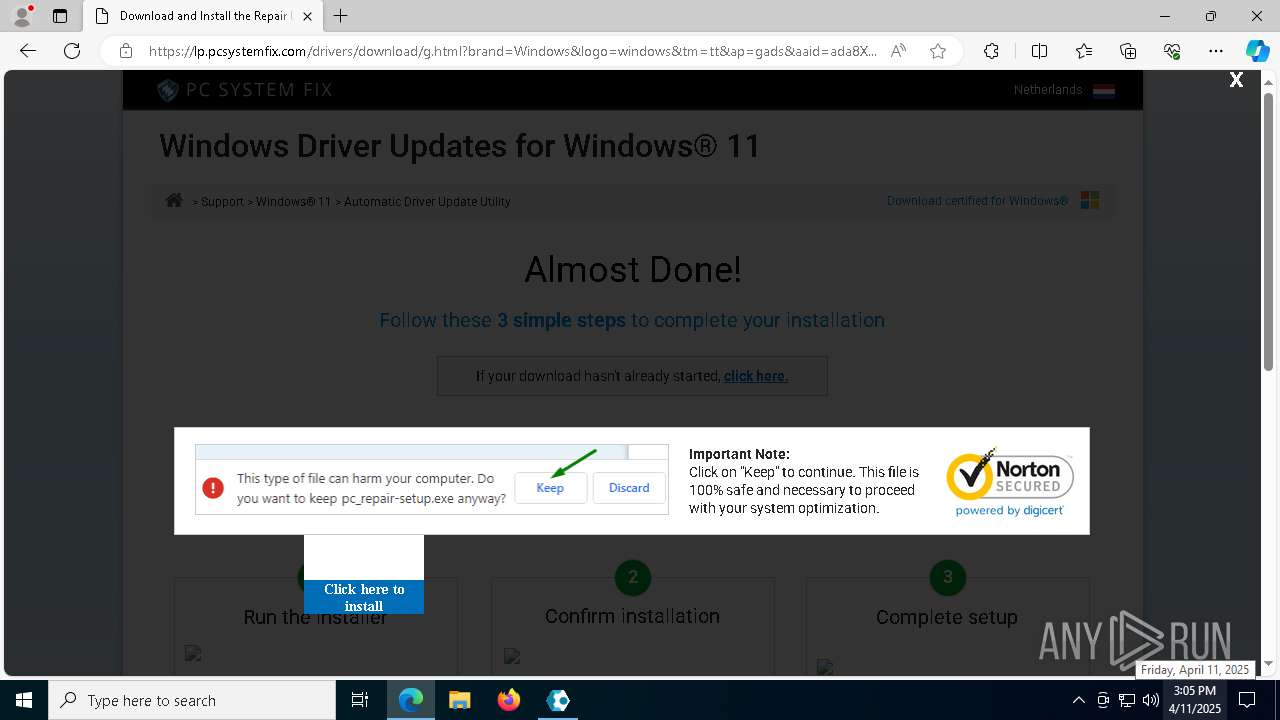Add this page to favorites star
This screenshot has height=720, width=1280.
[938, 51]
